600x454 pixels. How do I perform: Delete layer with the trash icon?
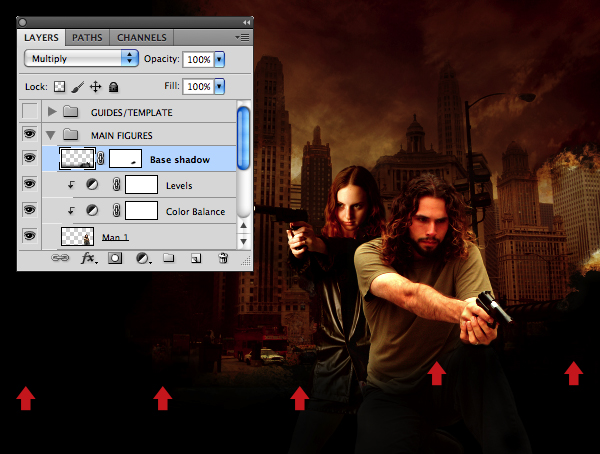(x=223, y=258)
